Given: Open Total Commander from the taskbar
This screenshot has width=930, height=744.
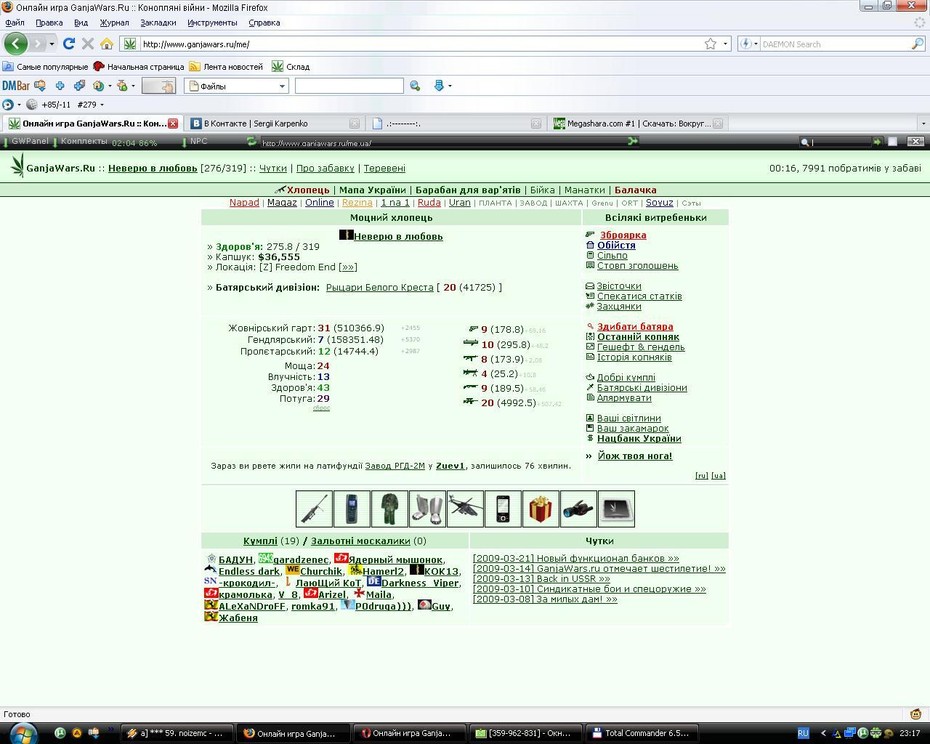Looking at the screenshot, I should (x=641, y=733).
